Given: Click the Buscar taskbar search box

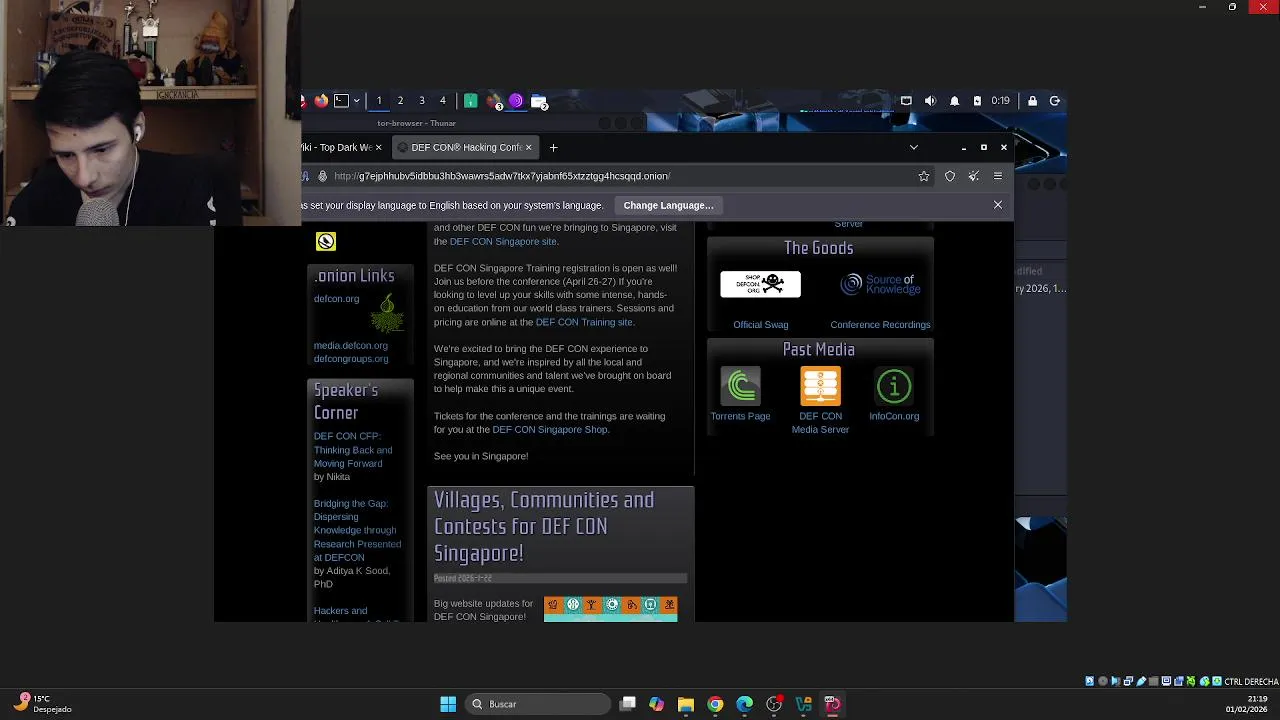Looking at the screenshot, I should [x=538, y=704].
